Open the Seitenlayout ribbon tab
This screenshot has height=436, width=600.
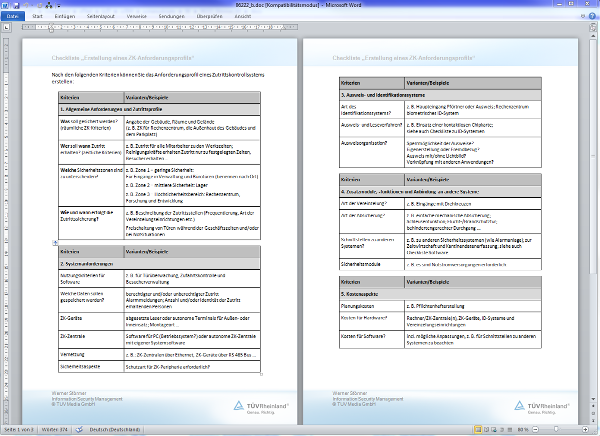click(x=101, y=17)
